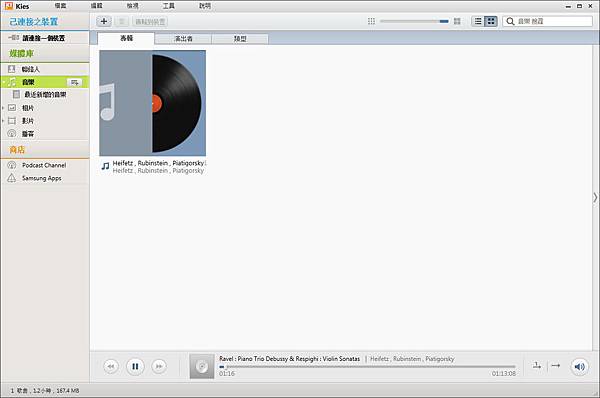
Task: Click the plus add-music button
Action: pos(104,21)
